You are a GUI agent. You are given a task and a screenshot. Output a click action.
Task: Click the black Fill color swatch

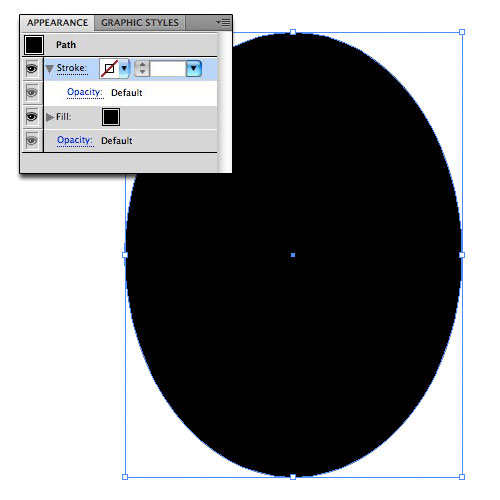[111, 117]
